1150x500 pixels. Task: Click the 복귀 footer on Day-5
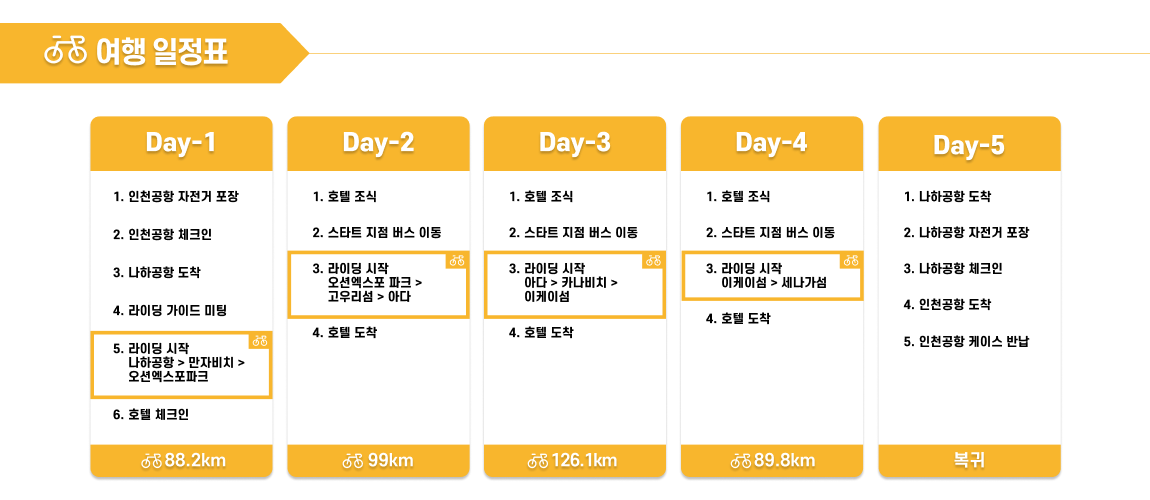click(970, 461)
